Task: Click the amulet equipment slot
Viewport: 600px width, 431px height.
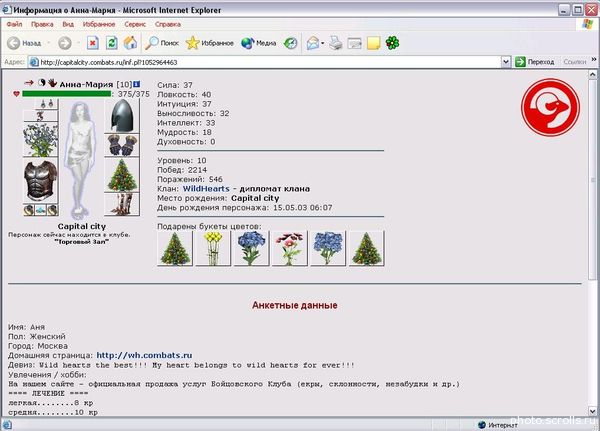Action: pyautogui.click(x=41, y=116)
